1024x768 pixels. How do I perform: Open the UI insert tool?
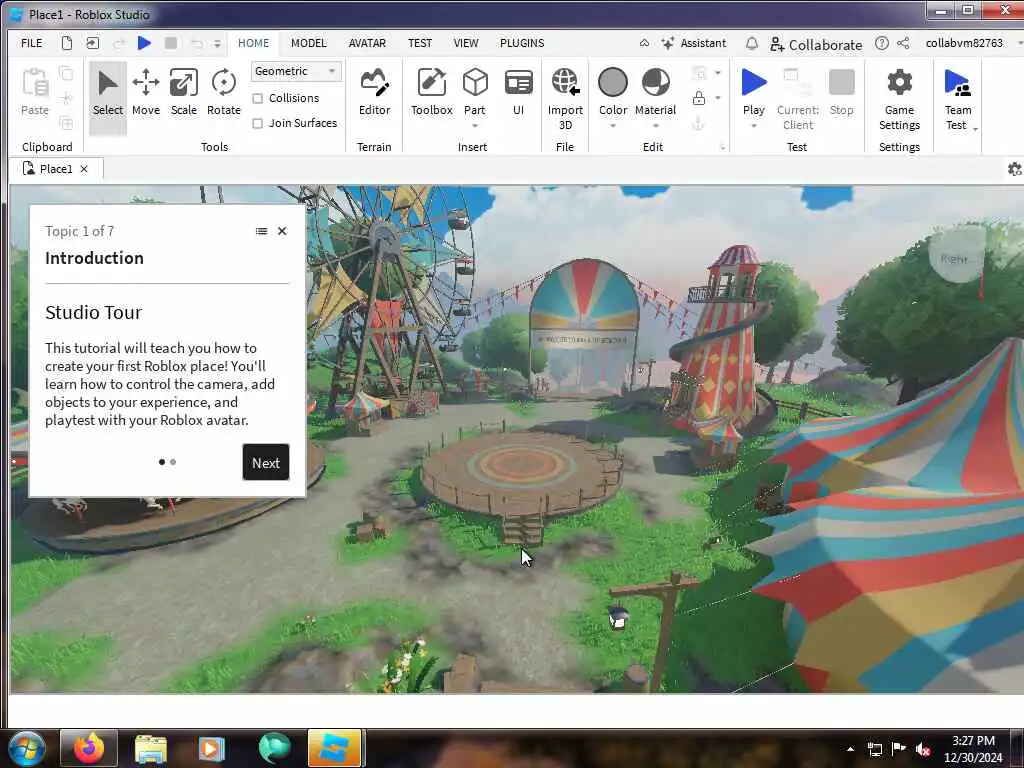point(519,93)
